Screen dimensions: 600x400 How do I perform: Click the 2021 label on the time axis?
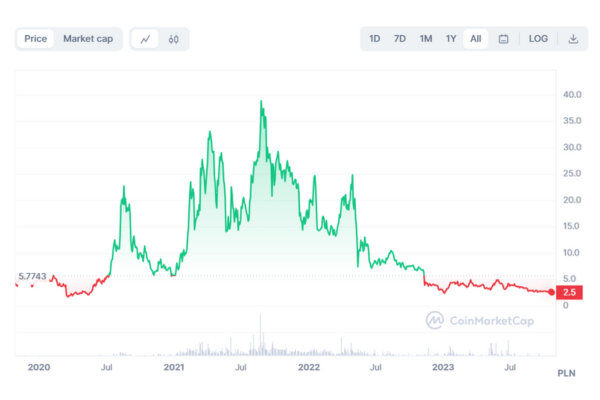pyautogui.click(x=174, y=369)
